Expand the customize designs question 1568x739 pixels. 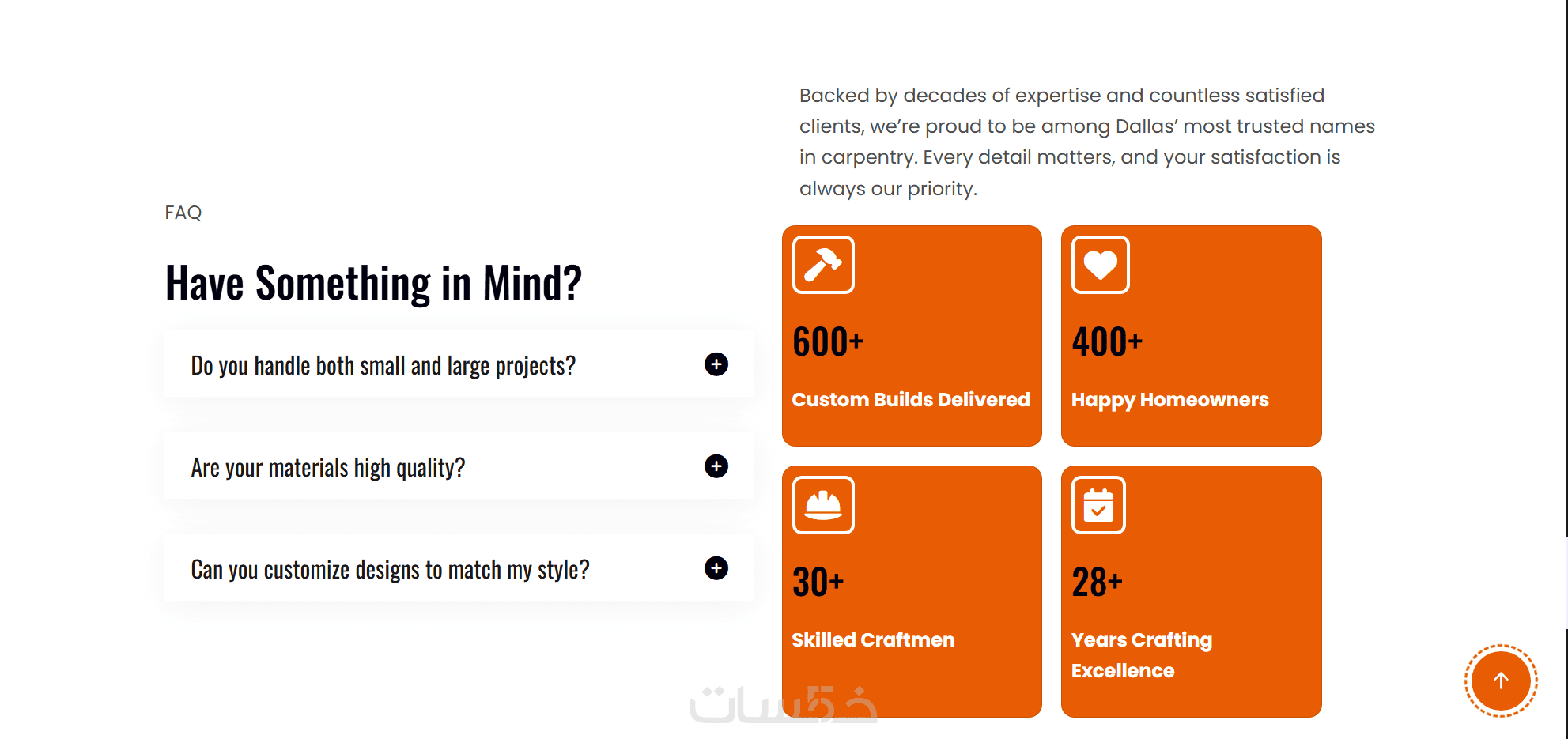click(x=390, y=569)
